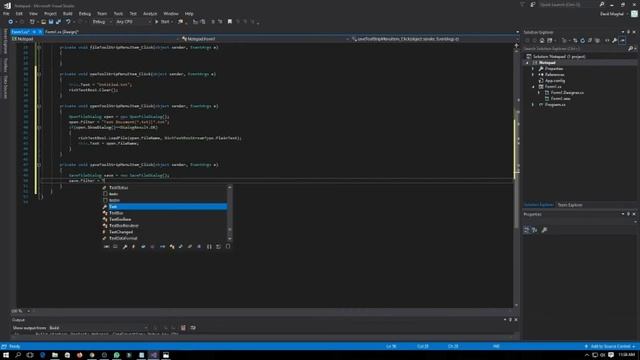Toggle the IntelliSense events lightning filter
This screenshot has width=640, height=360.
133,247
